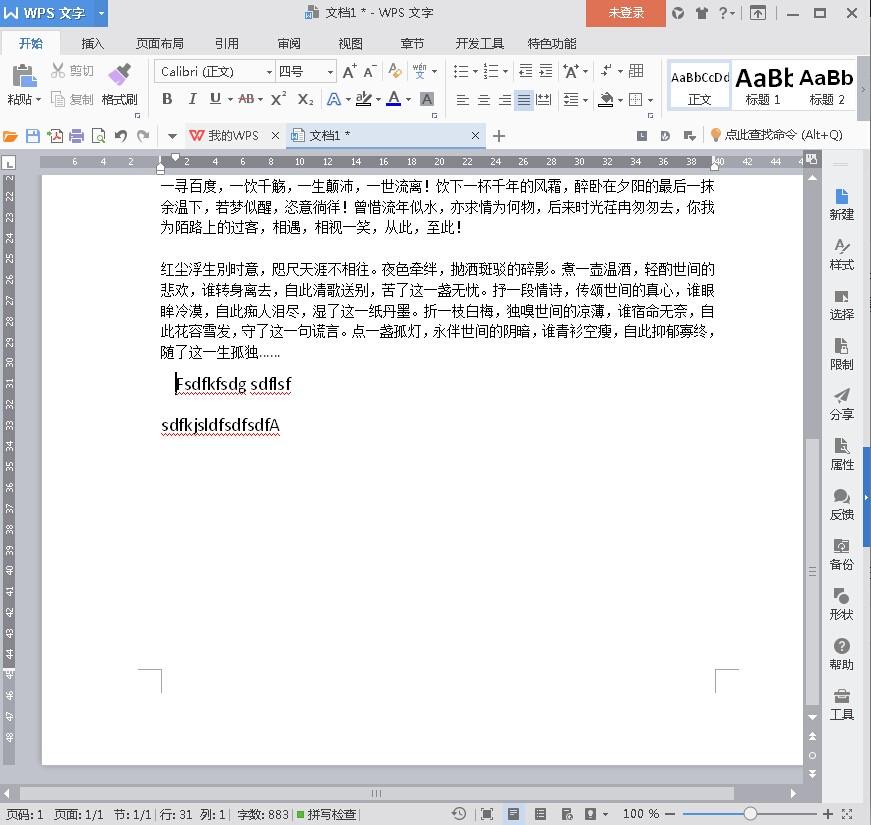The image size is (871, 825).
Task: Click the character shading A icon
Action: click(x=427, y=99)
